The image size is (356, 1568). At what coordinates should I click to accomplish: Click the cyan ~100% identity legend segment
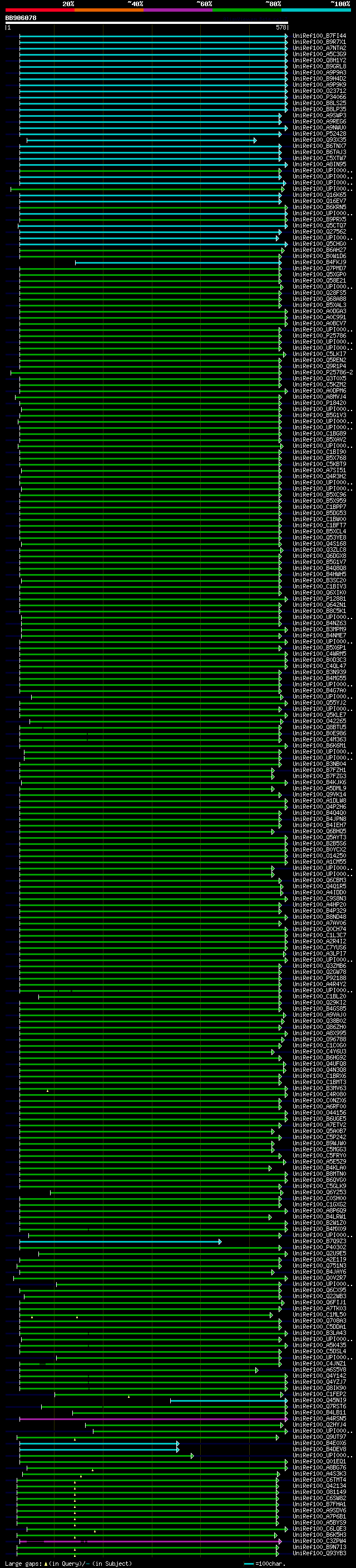[x=317, y=10]
